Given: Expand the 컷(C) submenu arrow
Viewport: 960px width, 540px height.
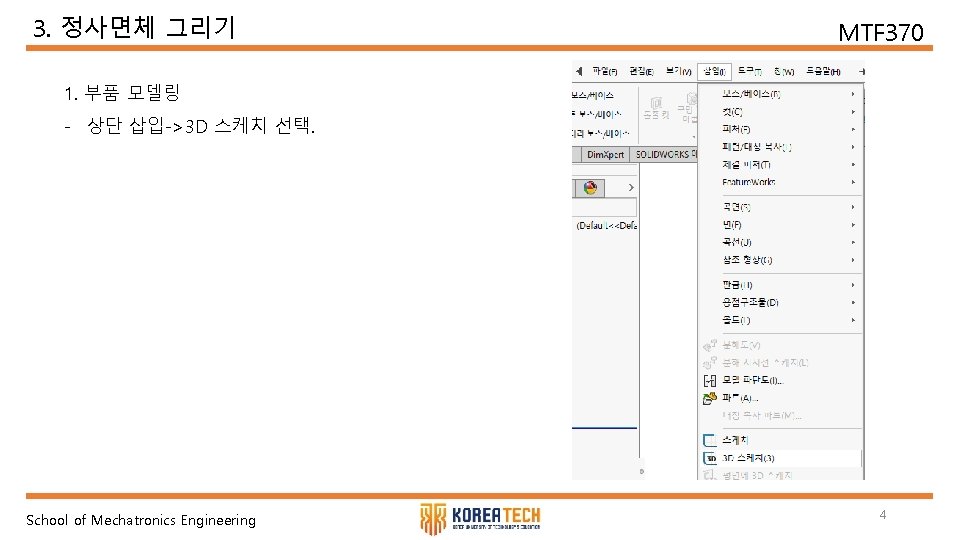Looking at the screenshot, I should [x=853, y=111].
